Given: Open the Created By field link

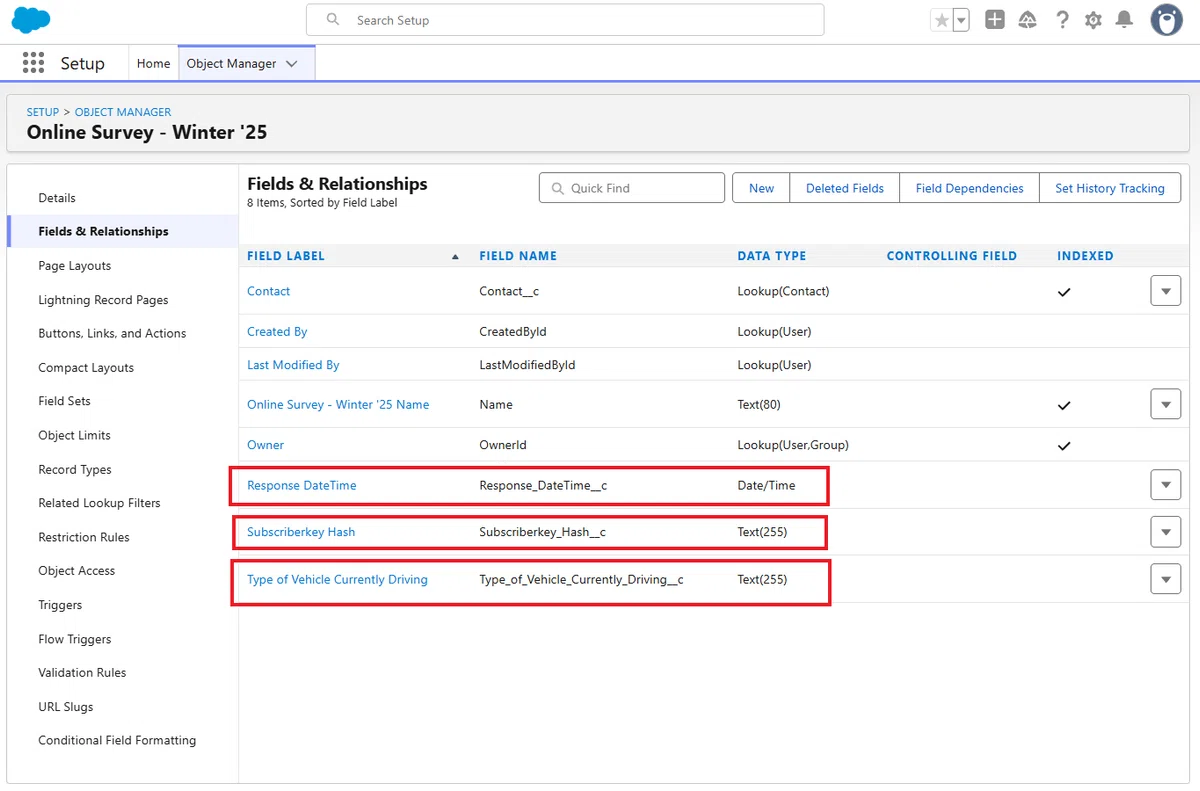Looking at the screenshot, I should point(277,331).
